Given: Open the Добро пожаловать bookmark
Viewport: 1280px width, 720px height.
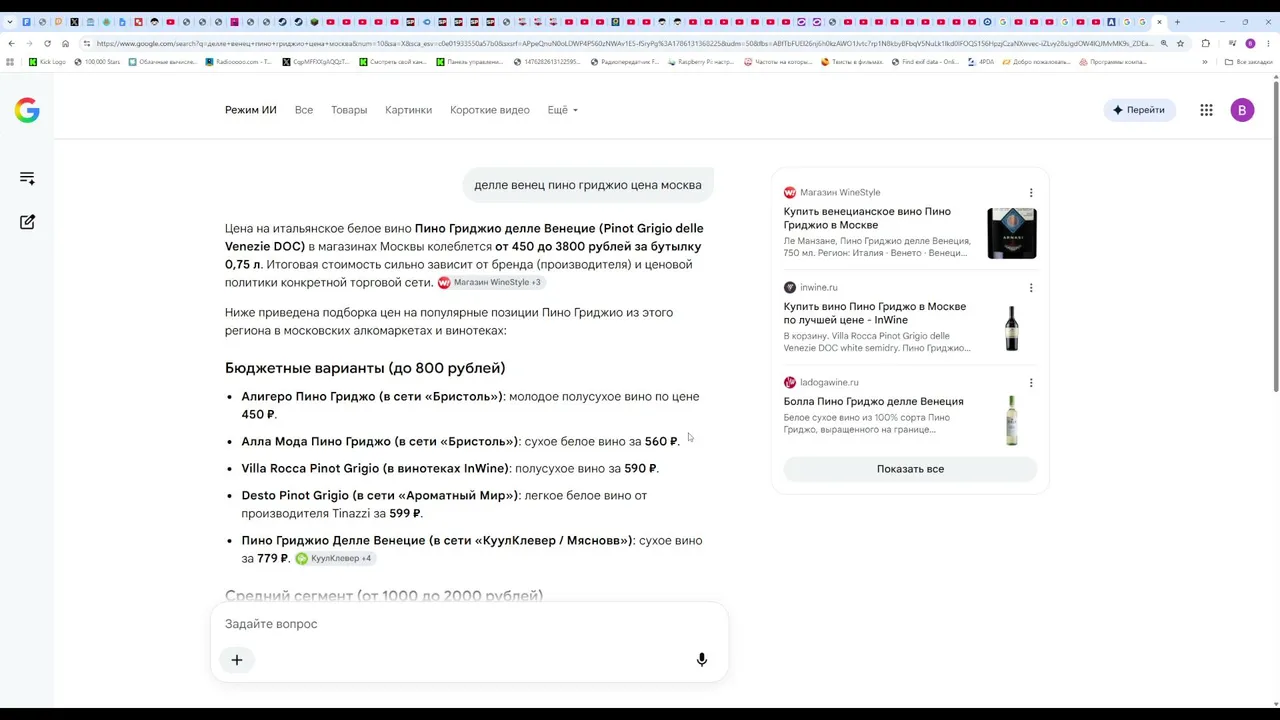Looking at the screenshot, I should click(1038, 62).
